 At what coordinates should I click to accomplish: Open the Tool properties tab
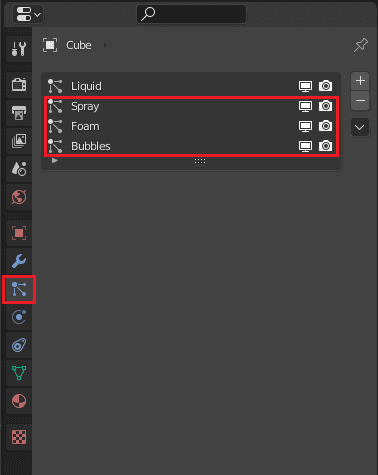(x=19, y=49)
